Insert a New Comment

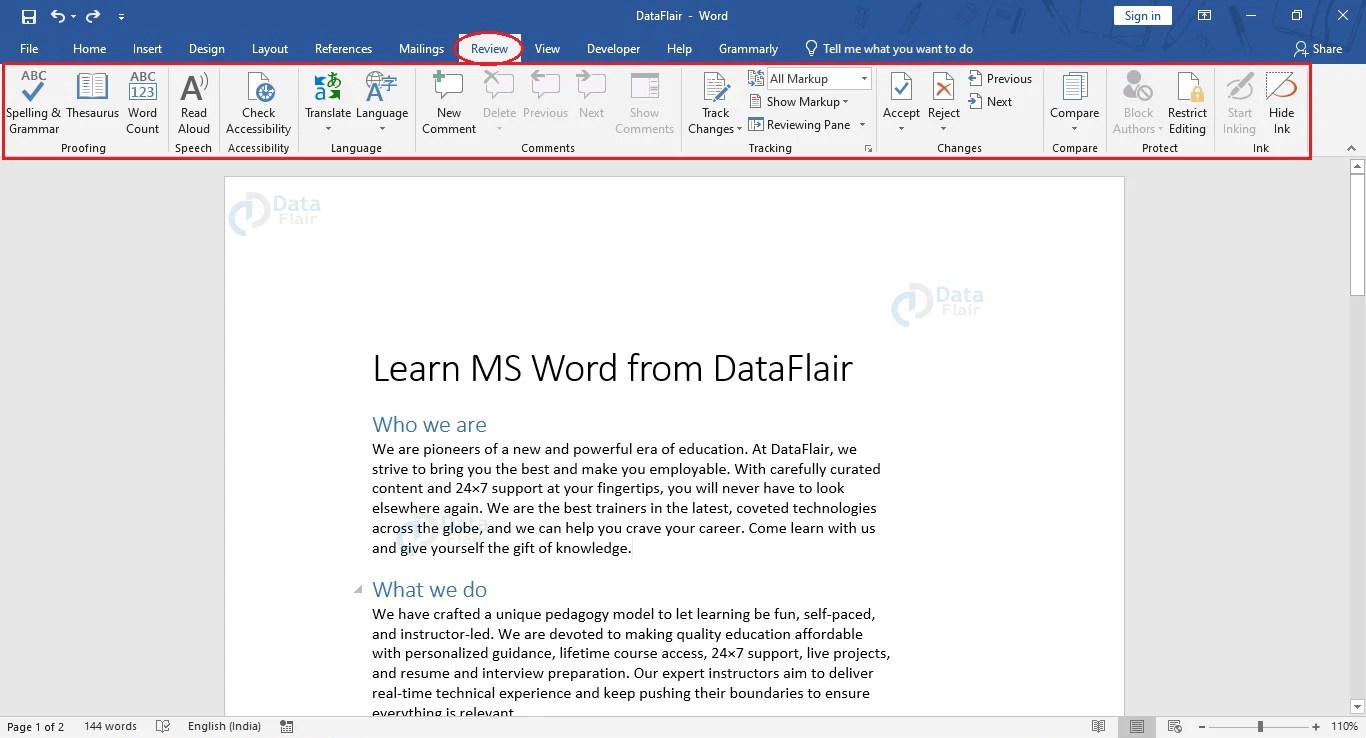[x=447, y=100]
